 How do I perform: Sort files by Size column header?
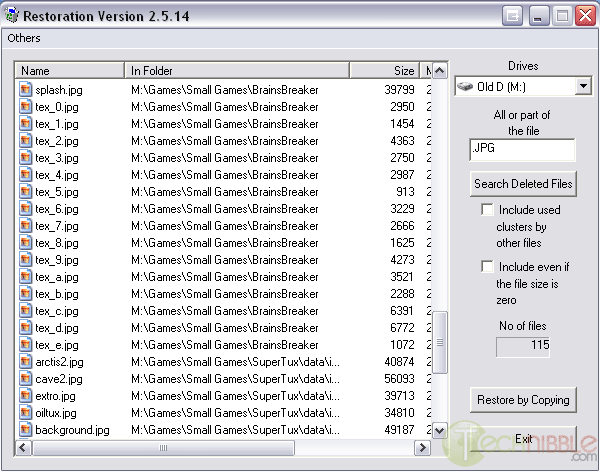(x=384, y=71)
